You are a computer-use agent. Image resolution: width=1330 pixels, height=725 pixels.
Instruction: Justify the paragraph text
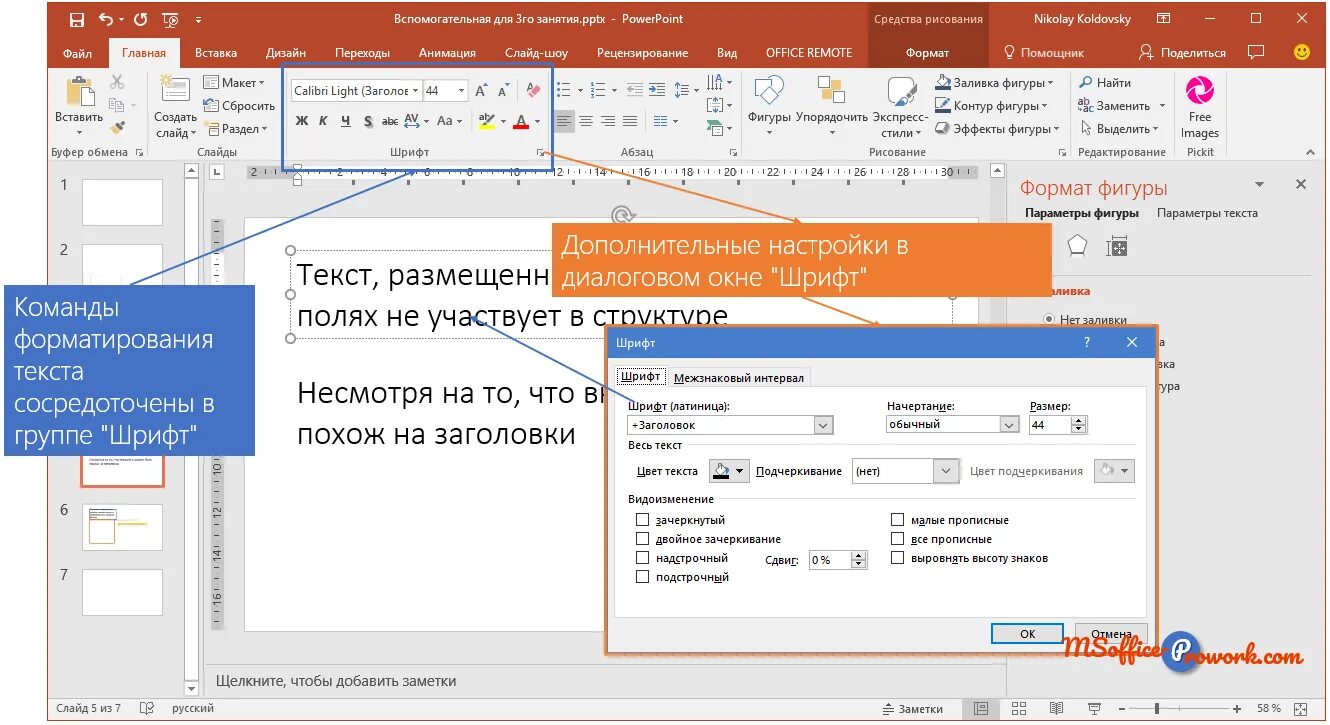click(630, 121)
